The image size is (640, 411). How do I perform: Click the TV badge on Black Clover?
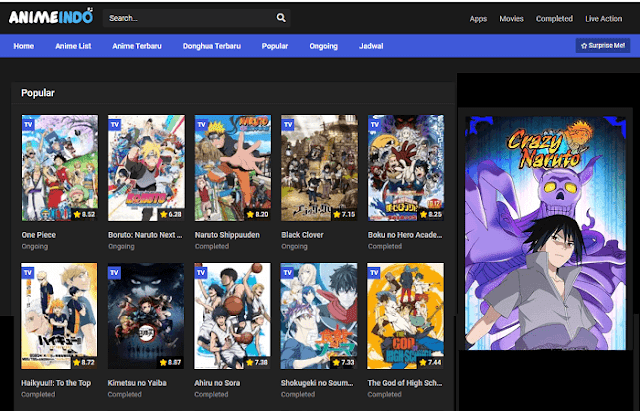[x=288, y=124]
